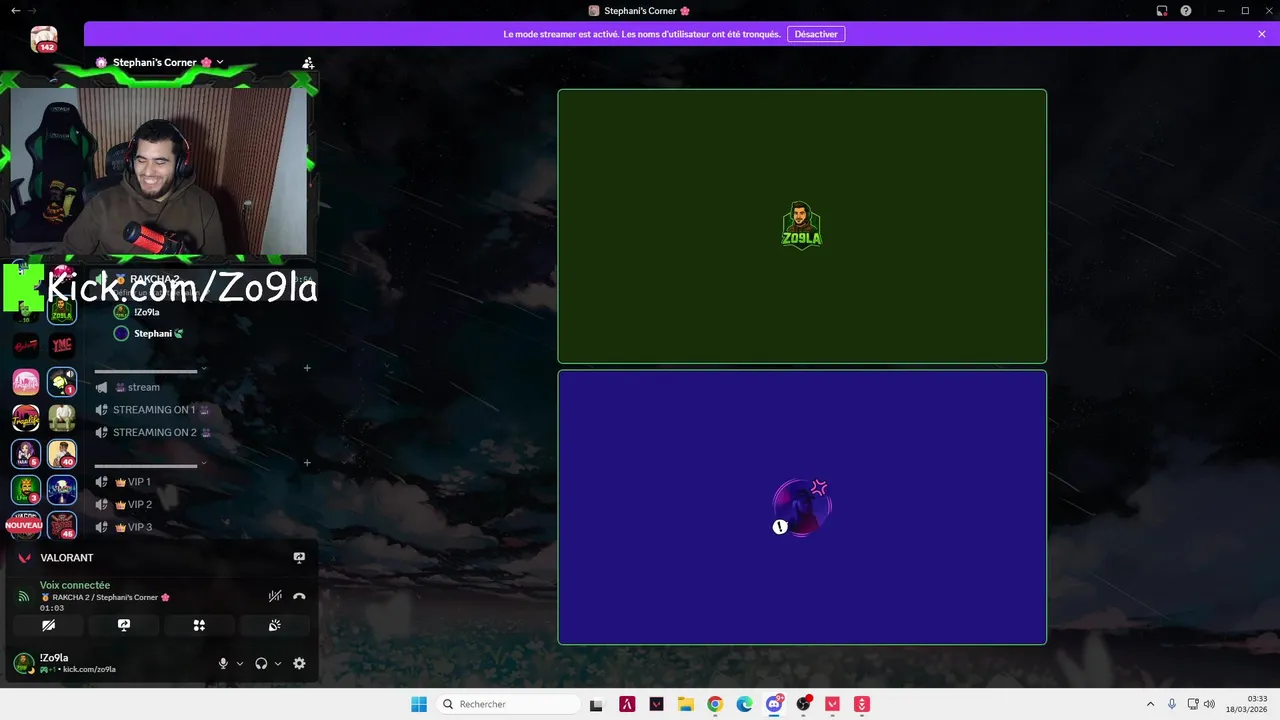Deafen with headphones icon

pos(261,663)
